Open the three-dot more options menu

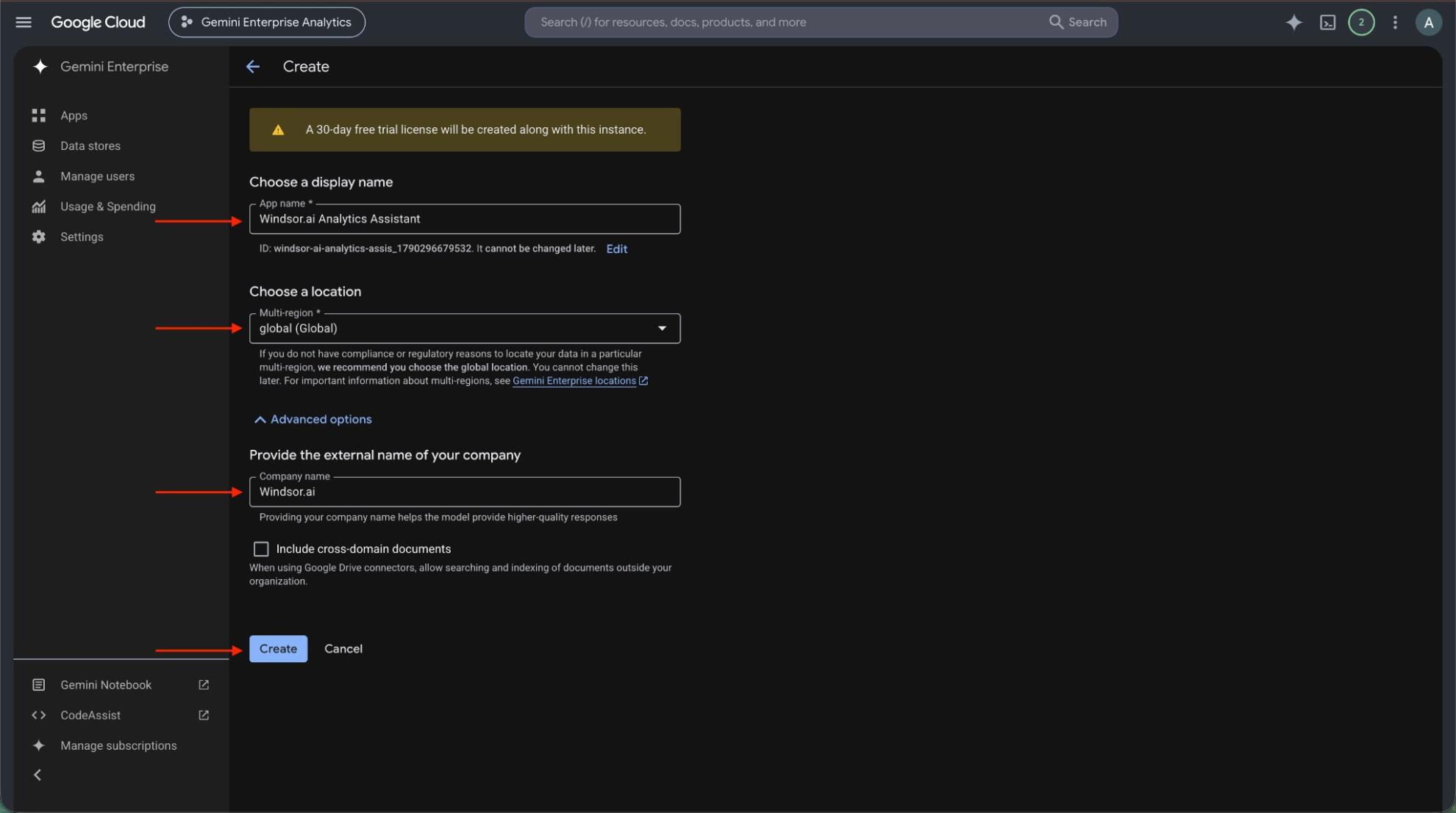coord(1395,22)
